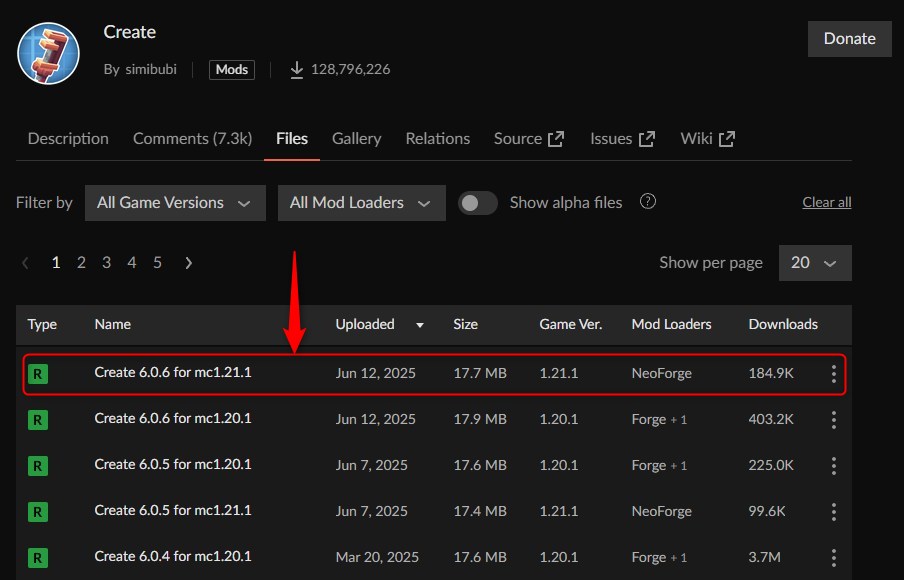Screen dimensions: 904x580
Task: Go to previous page of files
Action: click(x=25, y=263)
